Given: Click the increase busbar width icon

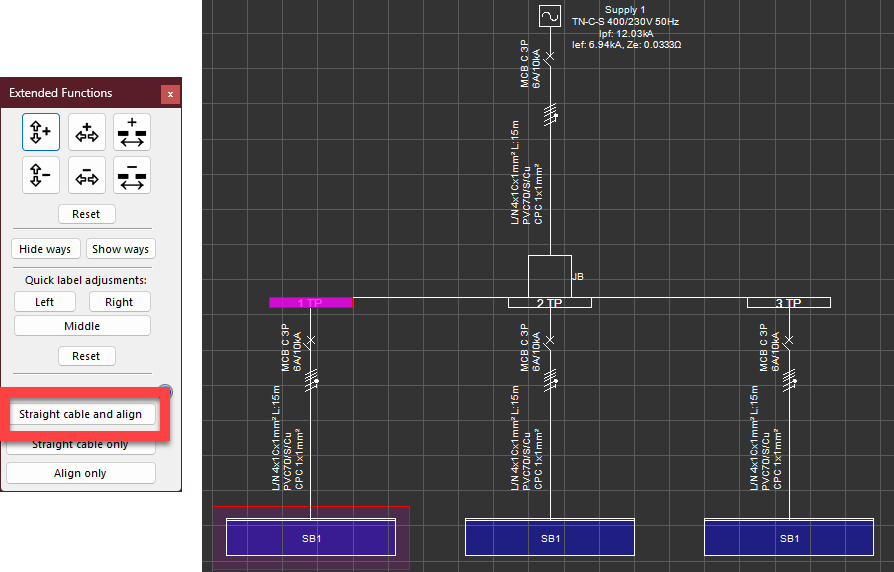Looking at the screenshot, I should [132, 132].
